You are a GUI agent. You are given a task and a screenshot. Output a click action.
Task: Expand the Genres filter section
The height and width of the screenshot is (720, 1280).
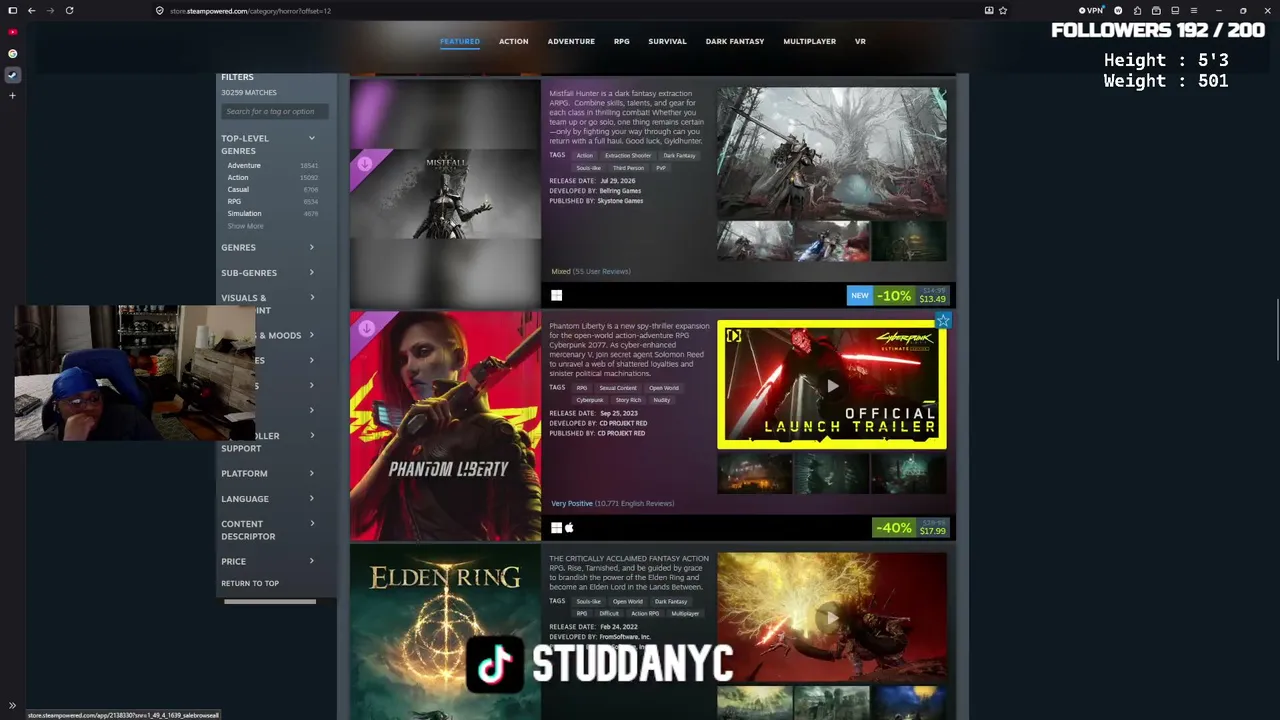[x=269, y=247]
